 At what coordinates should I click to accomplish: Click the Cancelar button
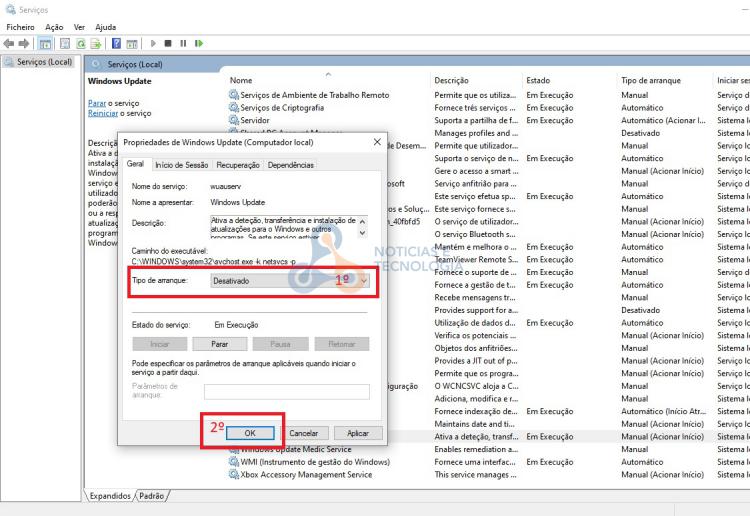point(303,433)
